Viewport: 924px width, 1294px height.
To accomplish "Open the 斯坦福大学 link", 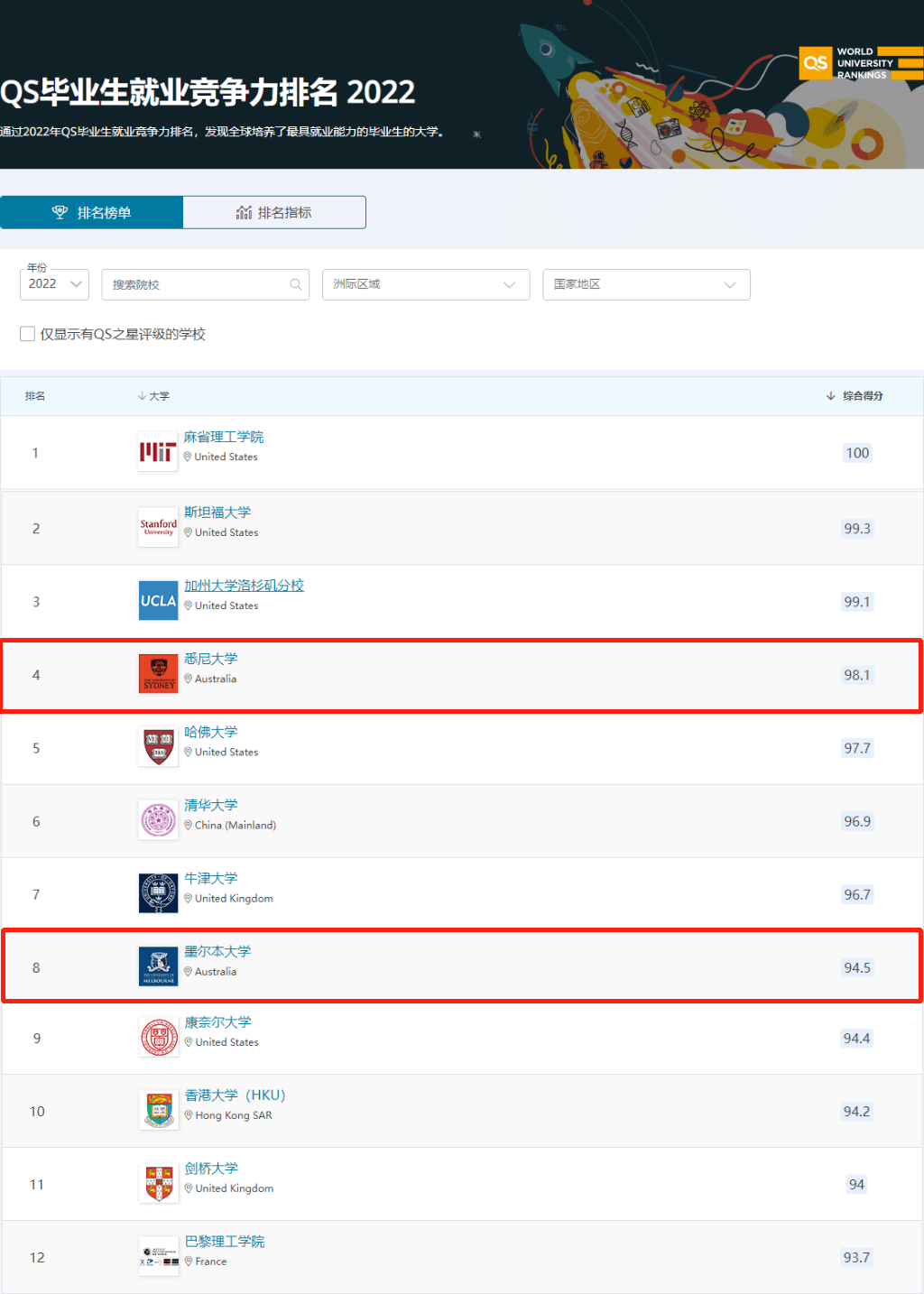I will pos(217,512).
